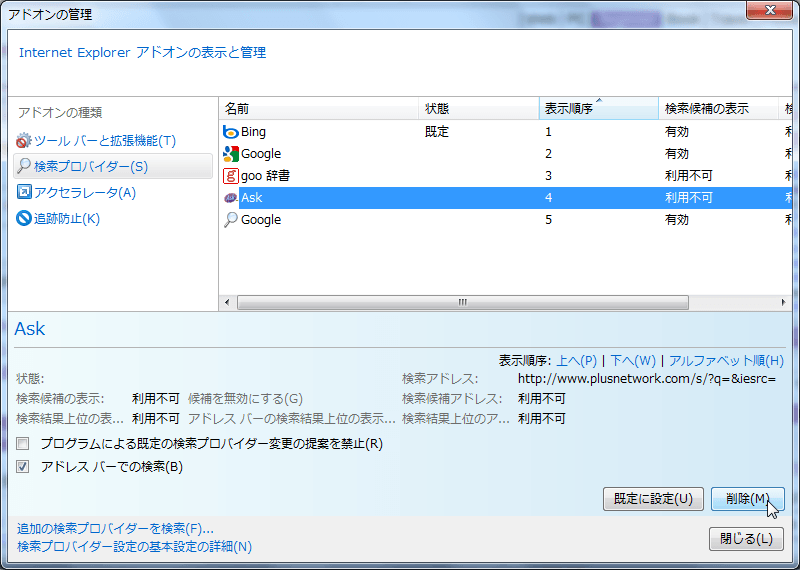The height and width of the screenshot is (570, 800).
Task: Click the goo 辞書 red icon
Action: click(x=231, y=176)
